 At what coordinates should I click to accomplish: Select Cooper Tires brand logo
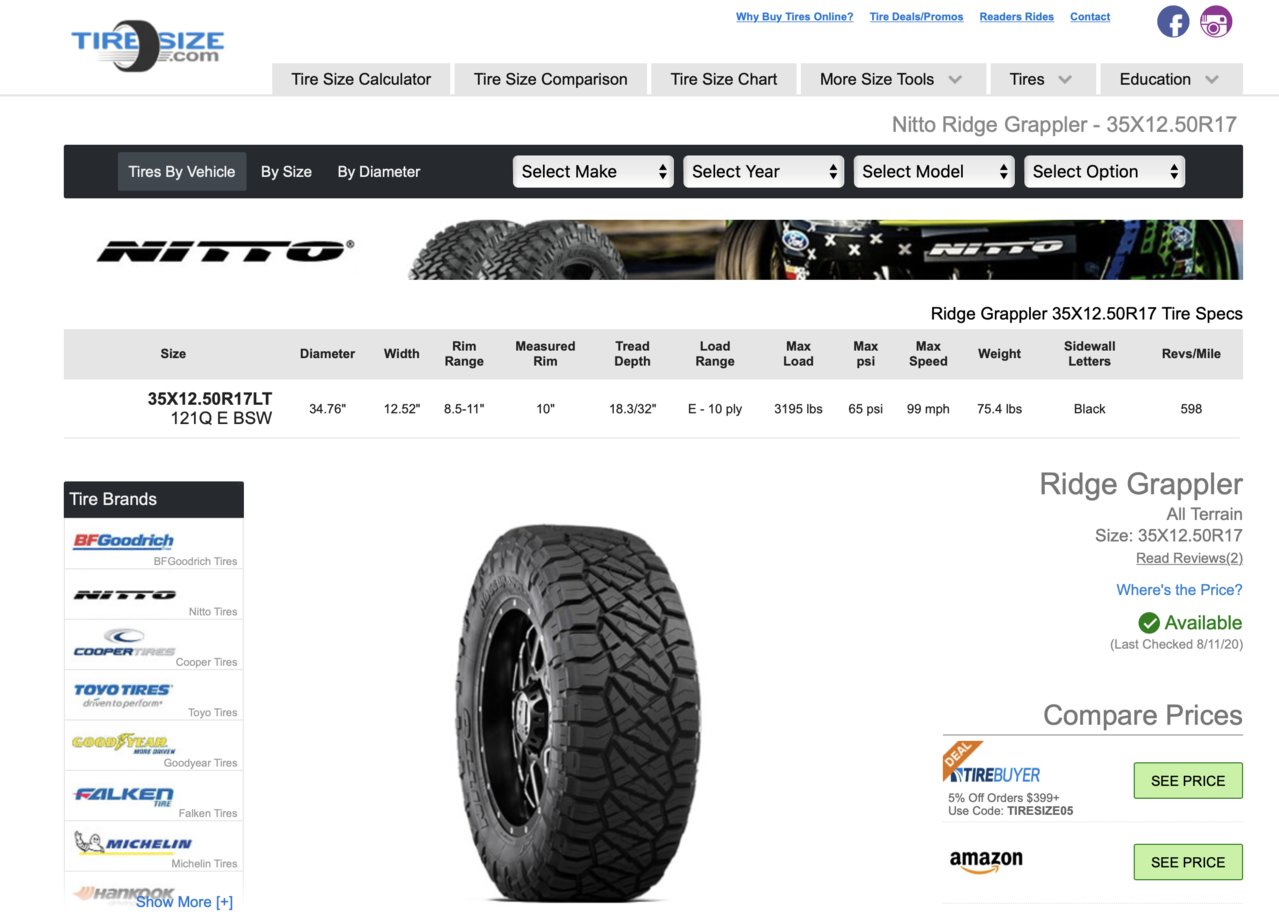(x=124, y=643)
